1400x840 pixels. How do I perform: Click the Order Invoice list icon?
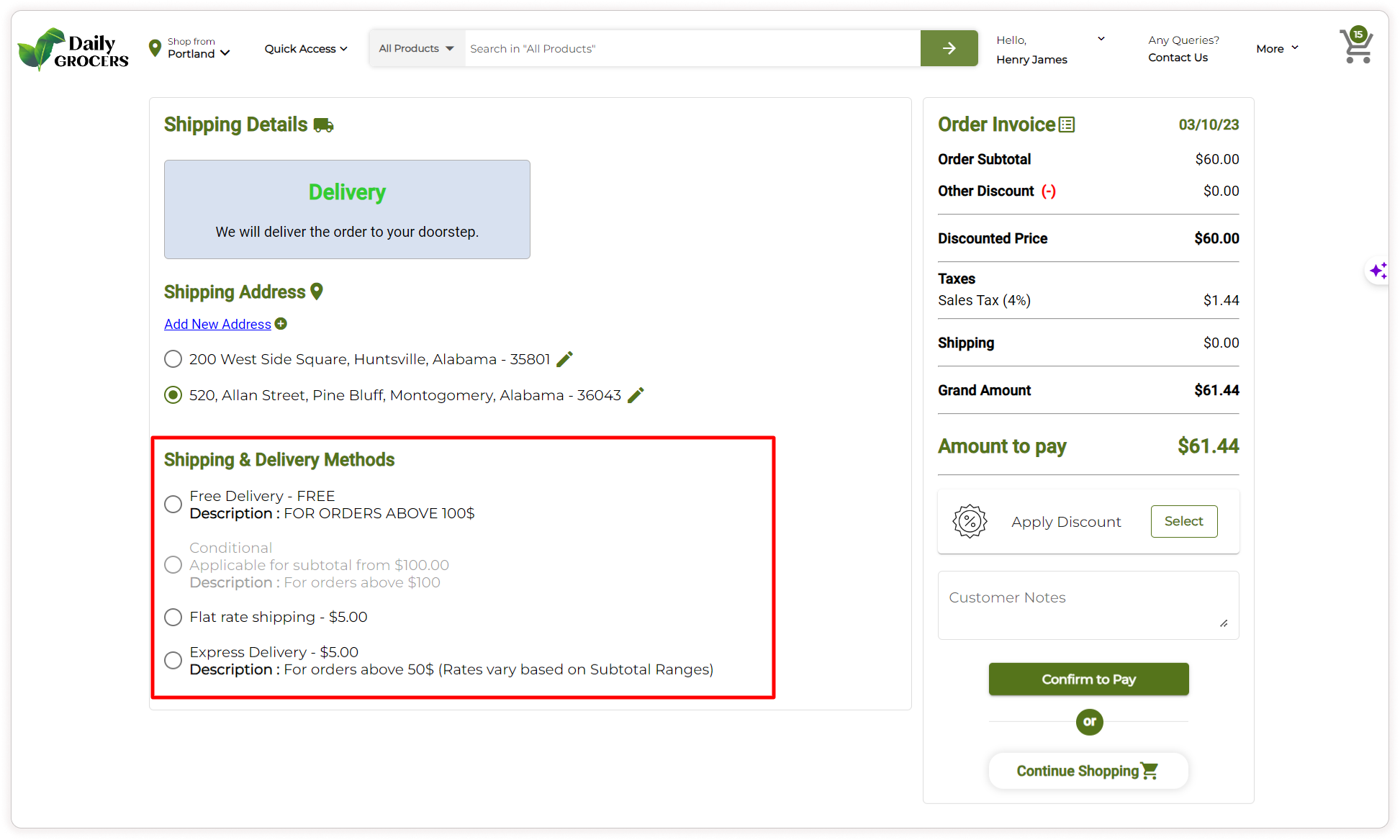[x=1067, y=125]
